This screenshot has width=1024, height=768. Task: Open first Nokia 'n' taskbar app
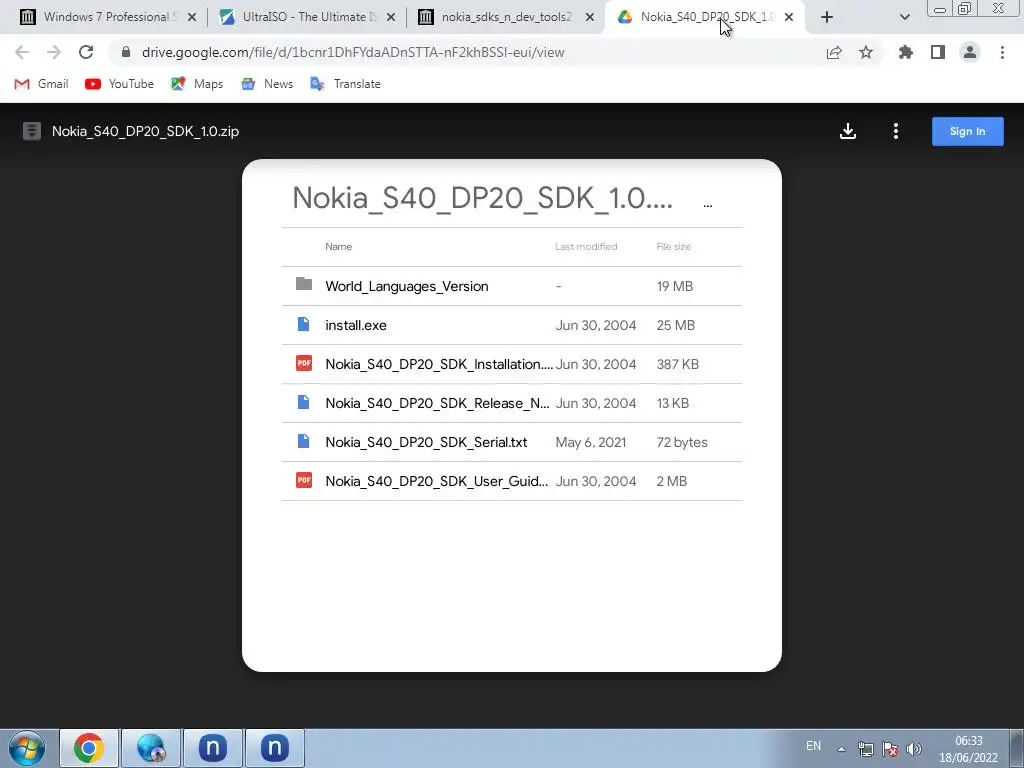click(213, 748)
